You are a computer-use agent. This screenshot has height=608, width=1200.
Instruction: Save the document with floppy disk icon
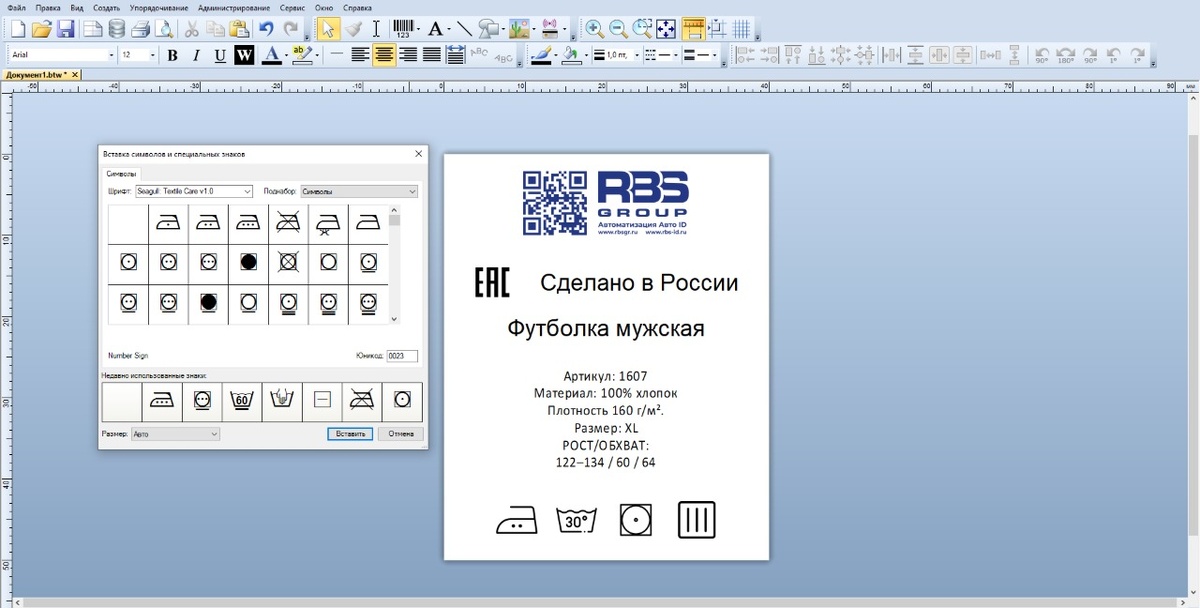click(x=65, y=29)
